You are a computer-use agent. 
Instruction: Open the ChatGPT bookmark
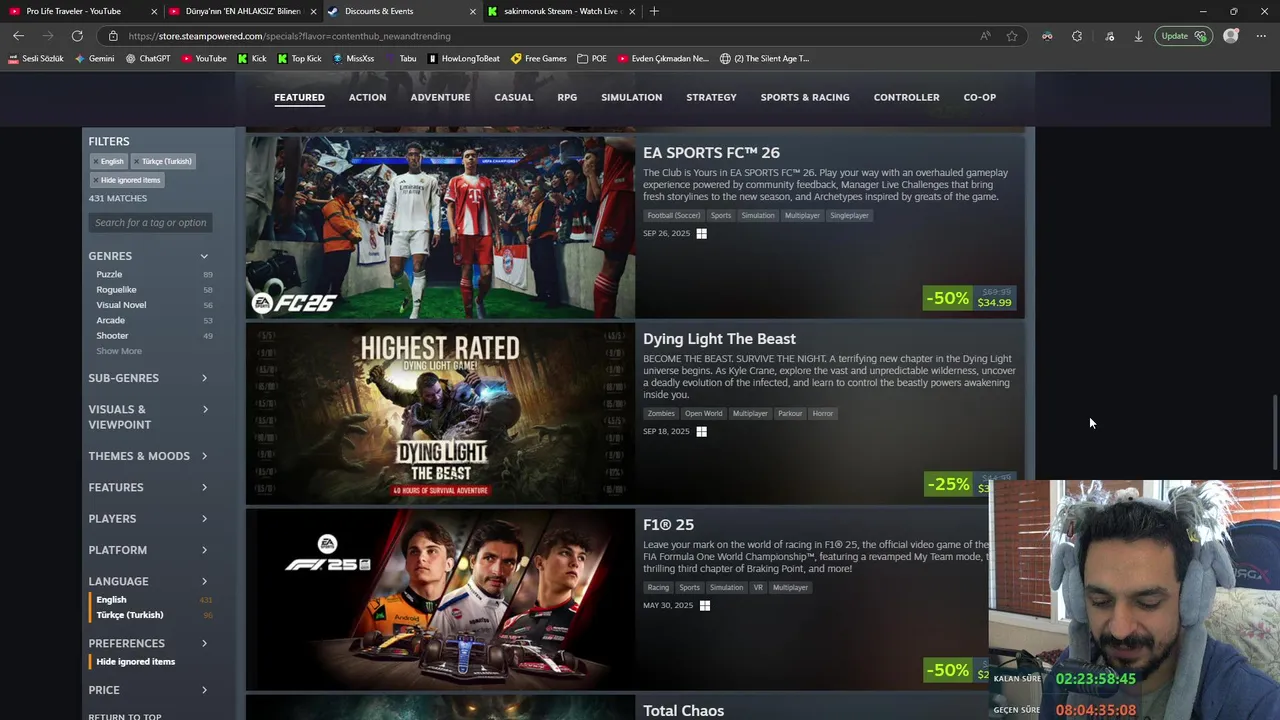pos(148,58)
